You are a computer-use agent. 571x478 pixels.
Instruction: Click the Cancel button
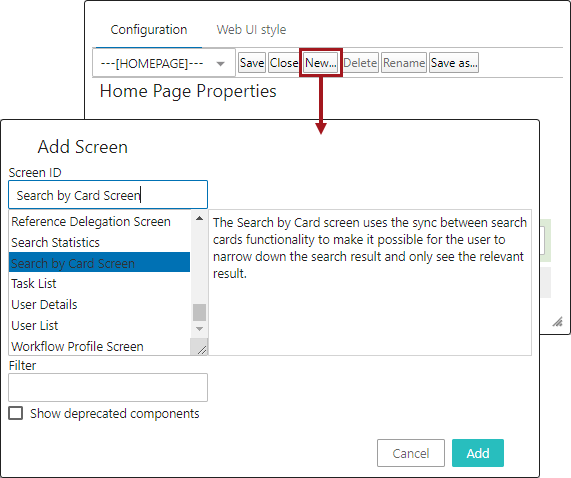pyautogui.click(x=411, y=453)
